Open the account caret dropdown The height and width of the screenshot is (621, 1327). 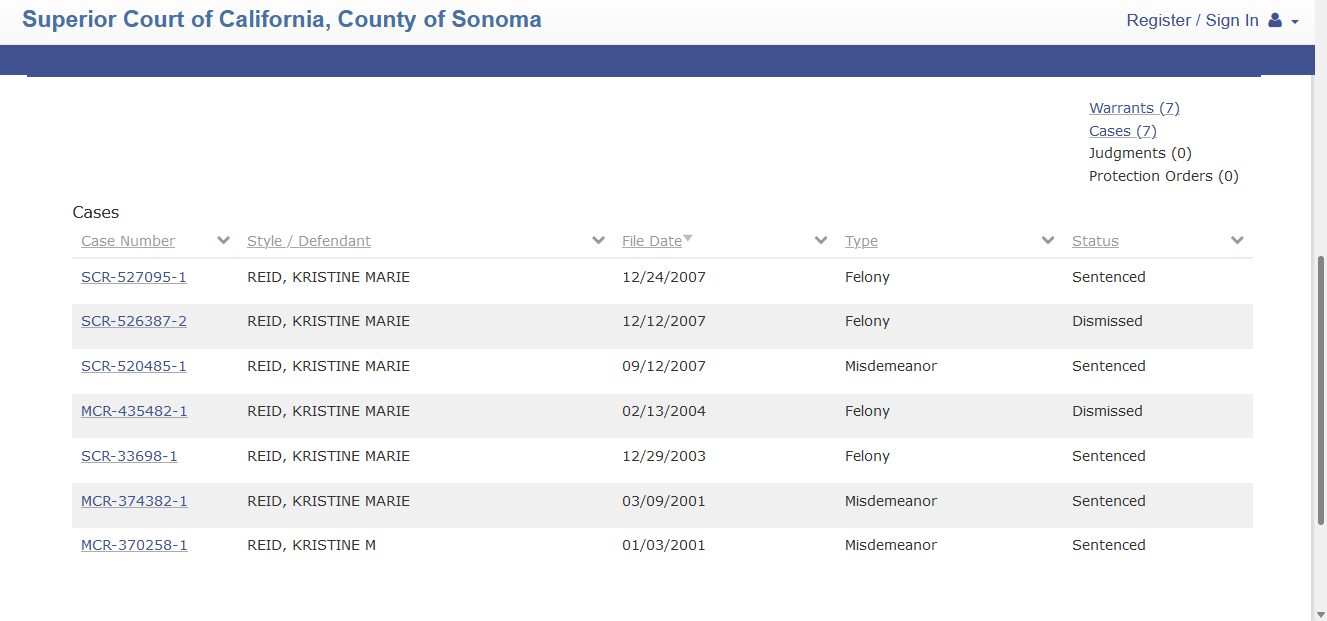[x=1295, y=22]
